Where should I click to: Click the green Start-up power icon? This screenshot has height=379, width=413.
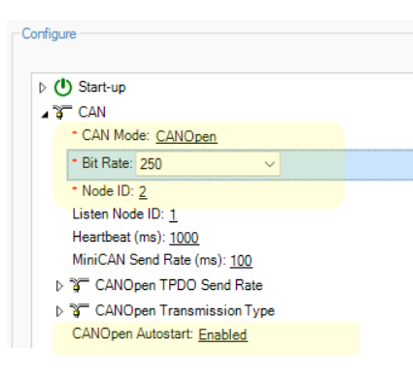click(63, 87)
